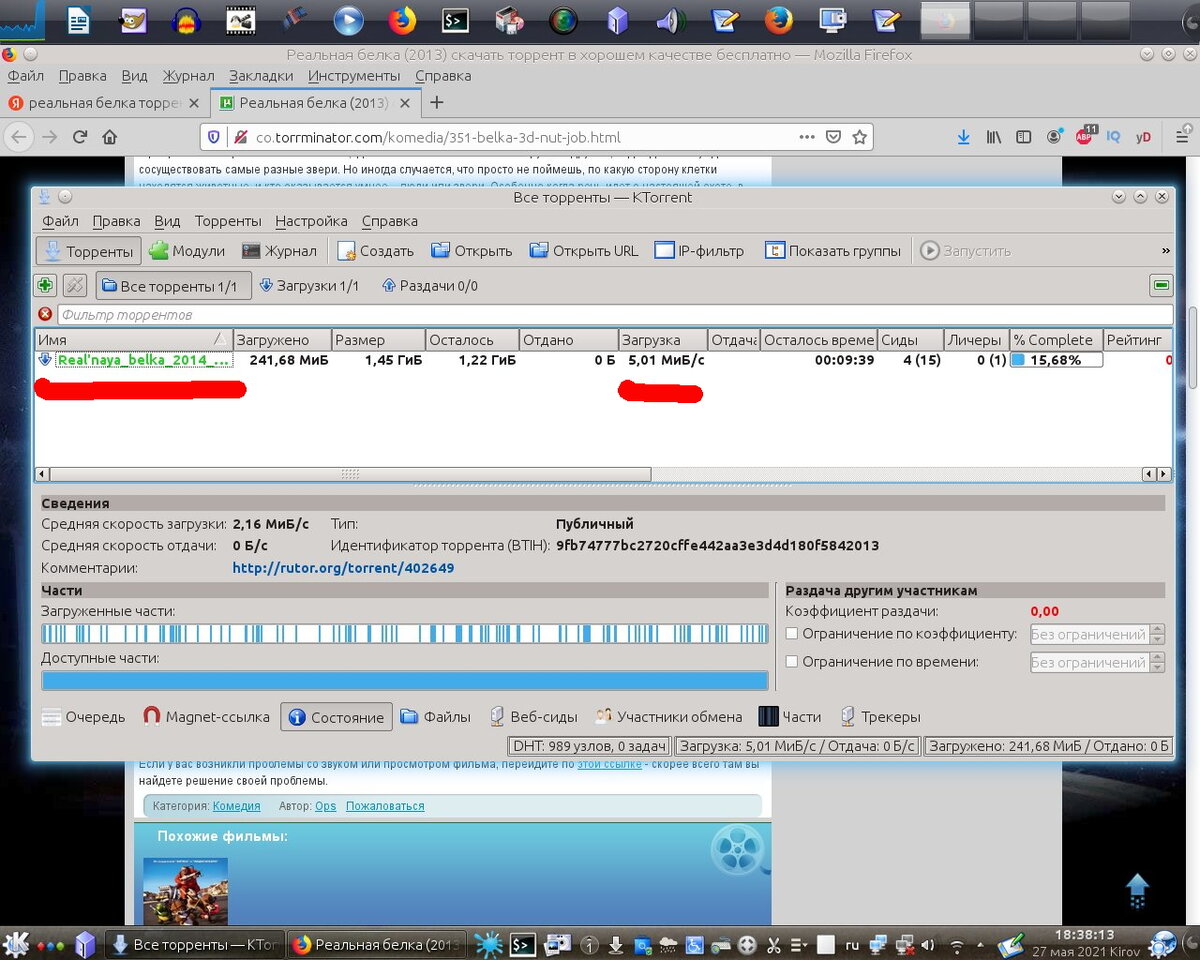Clear the torrent filter with the red X

pyautogui.click(x=45, y=315)
